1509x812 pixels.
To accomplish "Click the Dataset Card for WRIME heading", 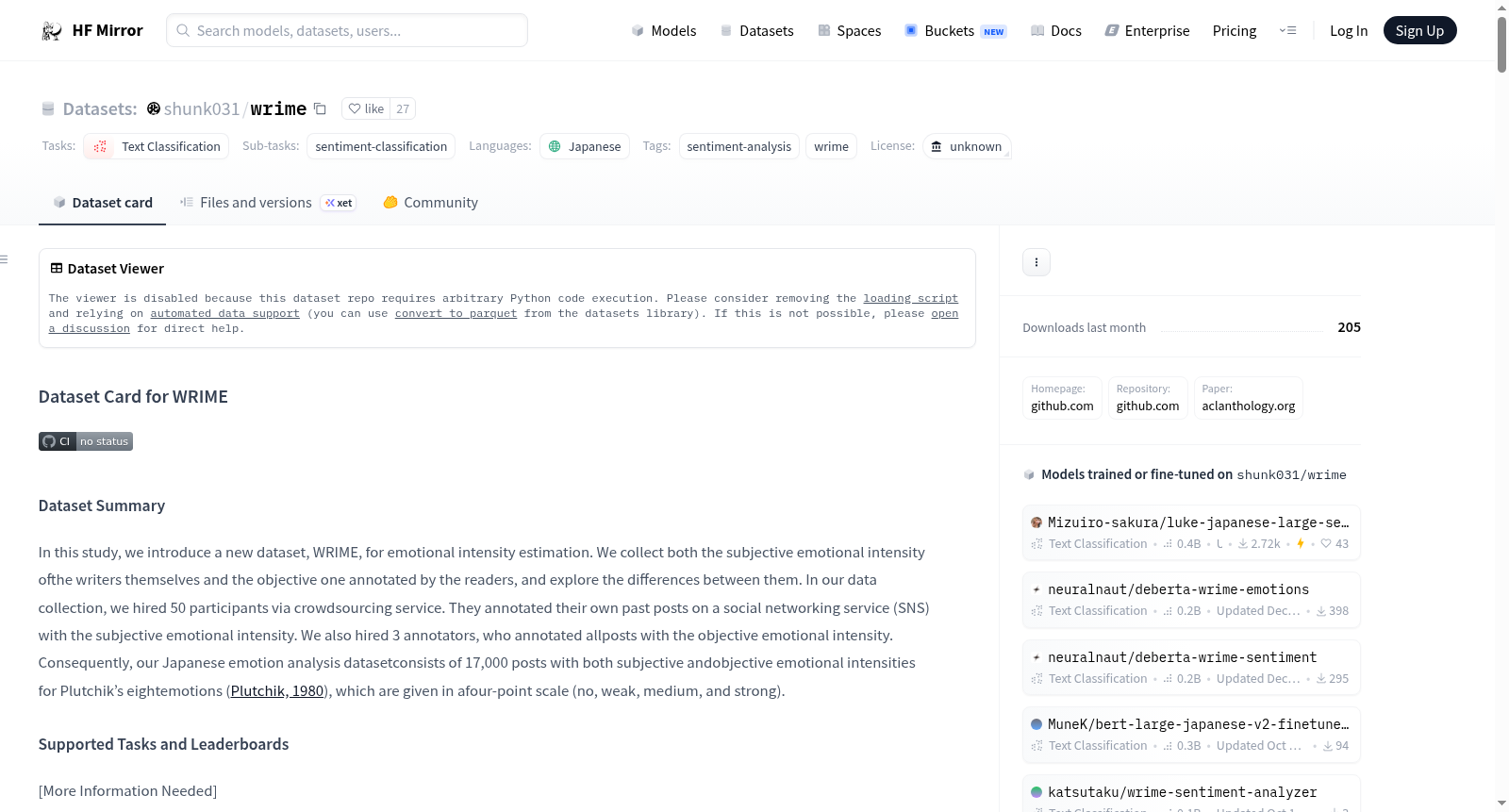I will point(133,397).
